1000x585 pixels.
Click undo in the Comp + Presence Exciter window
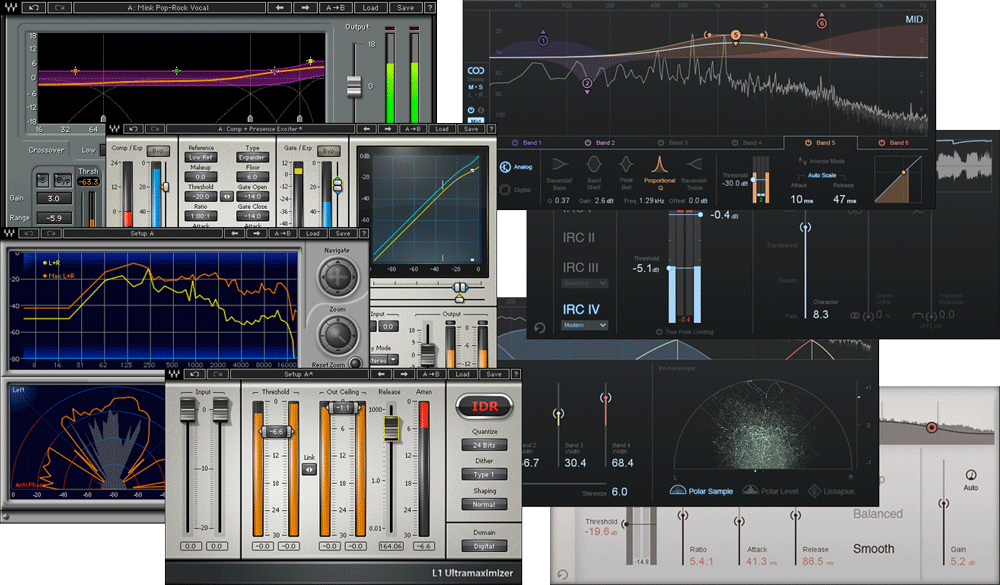133,129
